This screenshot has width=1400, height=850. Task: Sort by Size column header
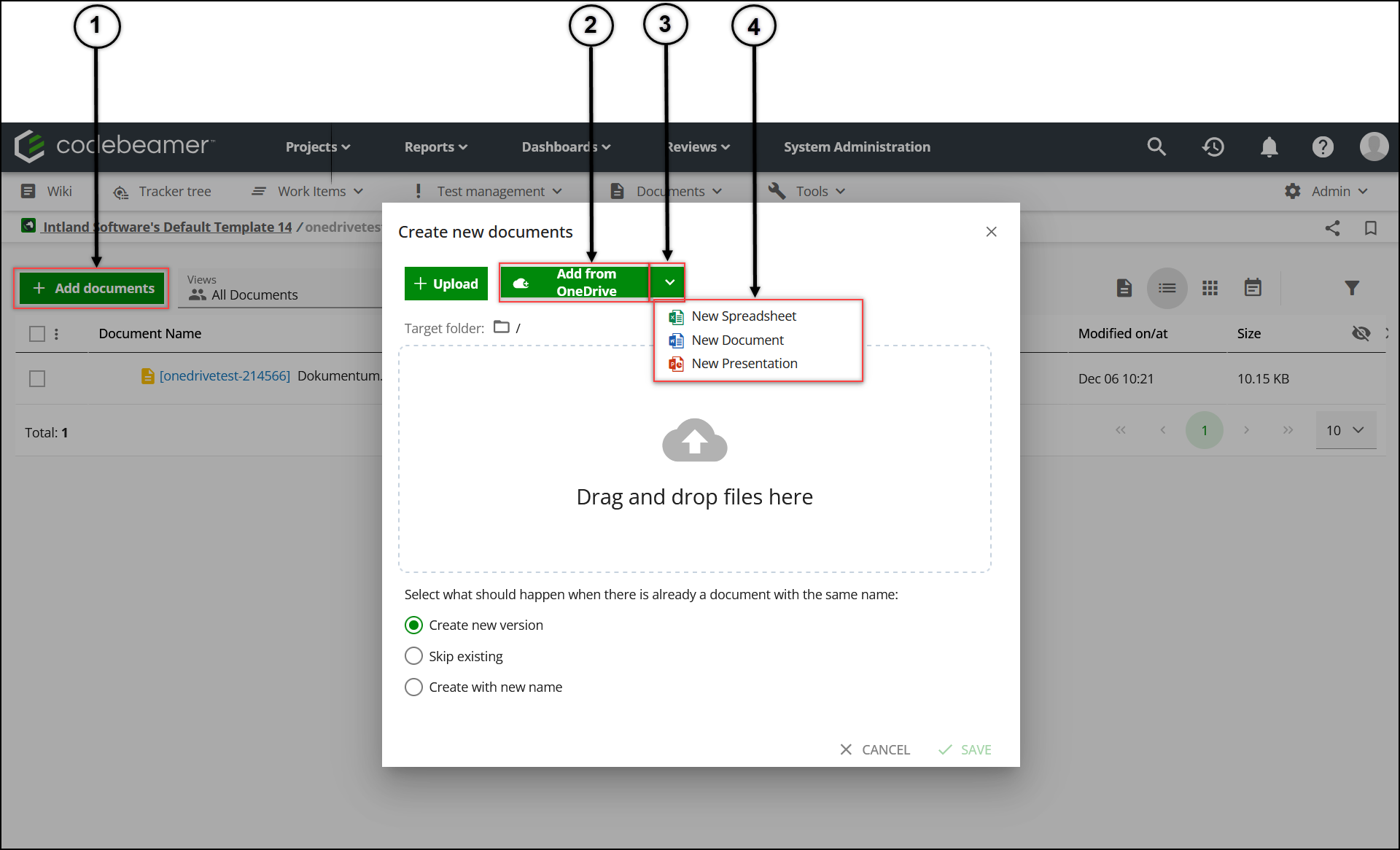point(1249,334)
